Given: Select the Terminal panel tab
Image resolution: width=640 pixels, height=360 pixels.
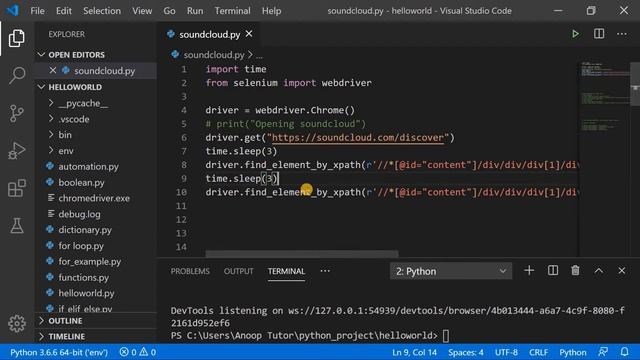Looking at the screenshot, I should (x=286, y=271).
